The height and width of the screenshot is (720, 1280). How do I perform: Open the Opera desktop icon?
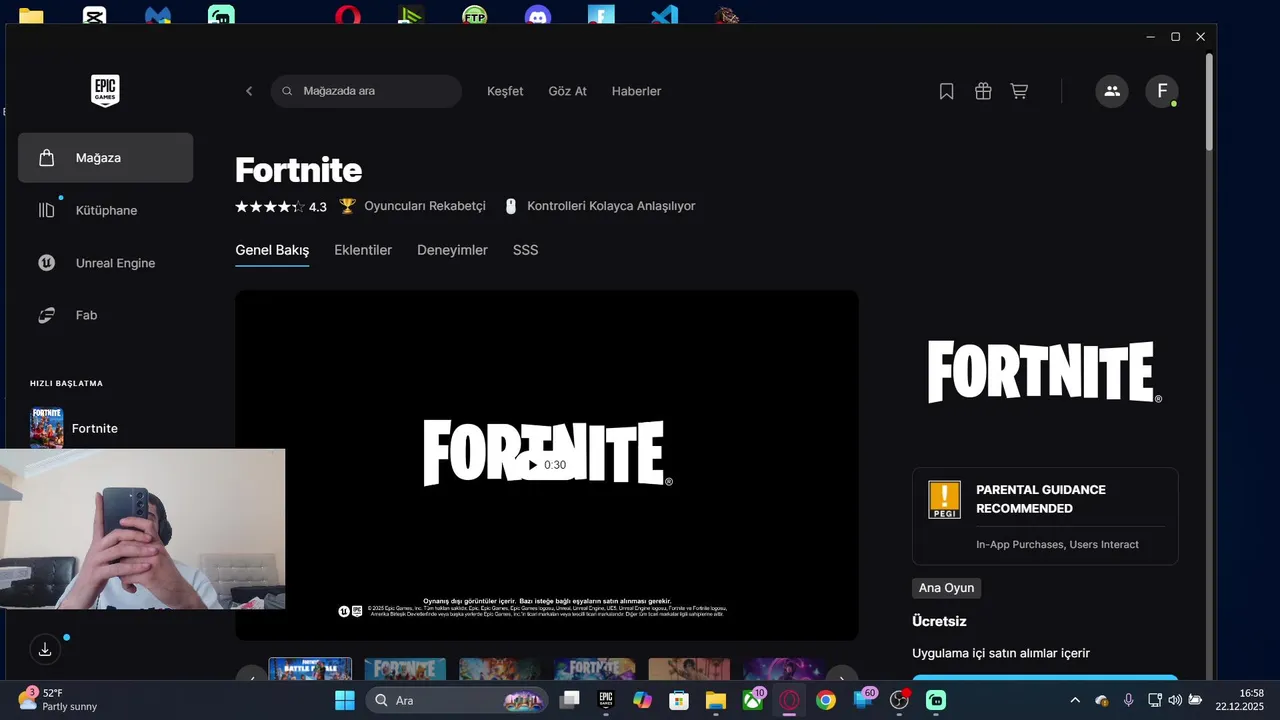point(348,15)
